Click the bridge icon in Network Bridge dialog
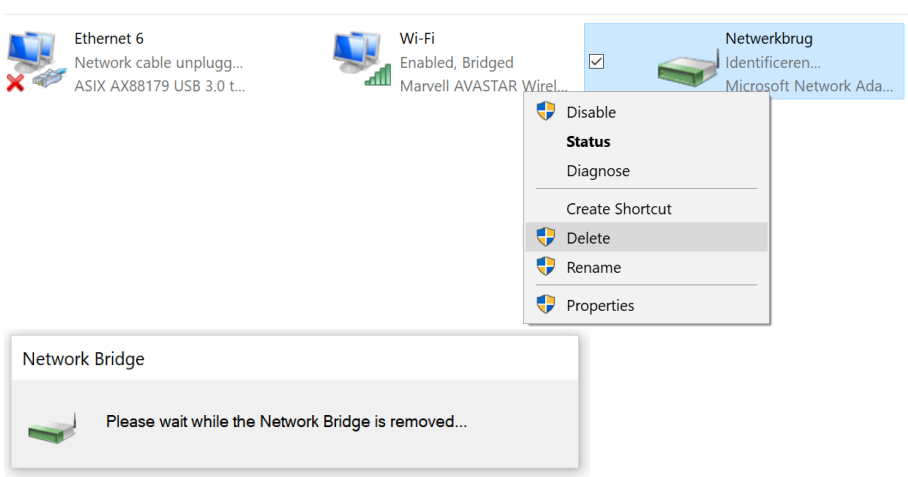Screen dimensions: 908x477 click(x=52, y=424)
